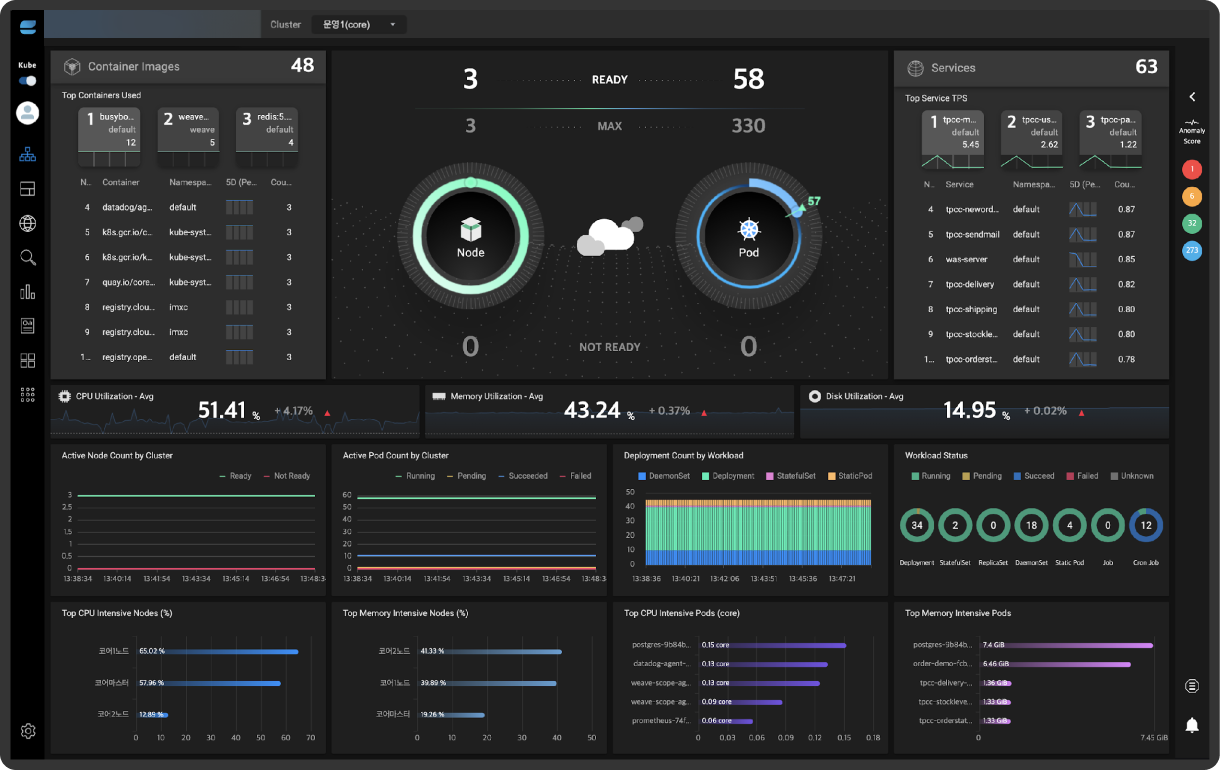This screenshot has width=1220, height=770.
Task: Select the datadog/ag... container row
Action: point(188,207)
